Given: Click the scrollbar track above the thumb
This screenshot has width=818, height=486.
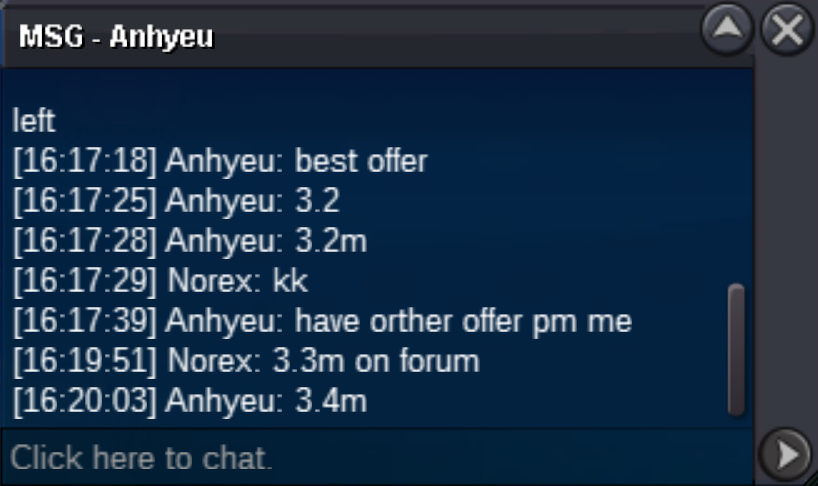Looking at the screenshot, I should click(736, 177).
